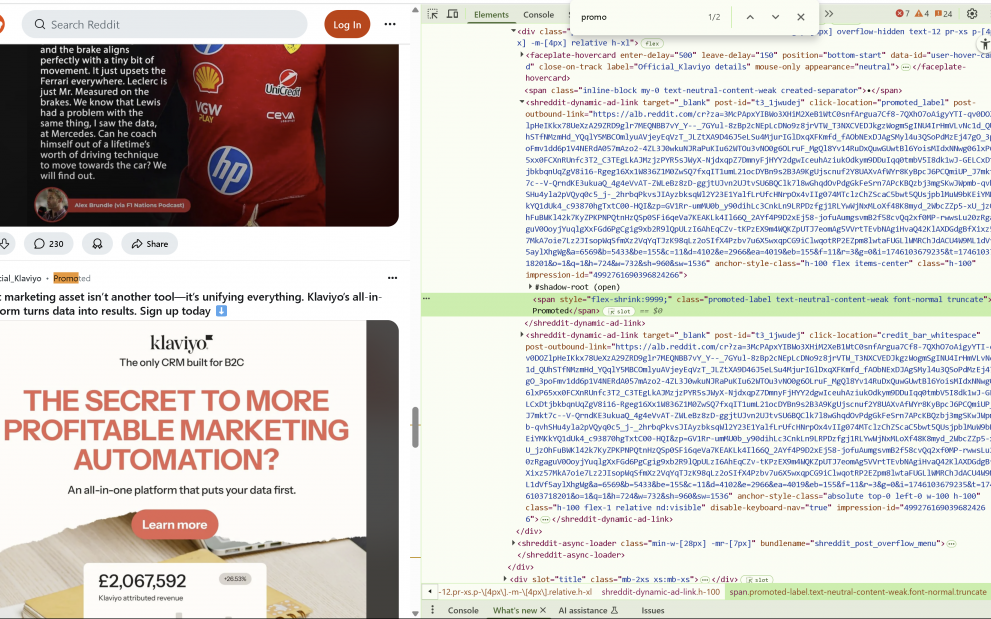Expand the div slot="title" node
This screenshot has height=619, width=991.
coord(505,579)
